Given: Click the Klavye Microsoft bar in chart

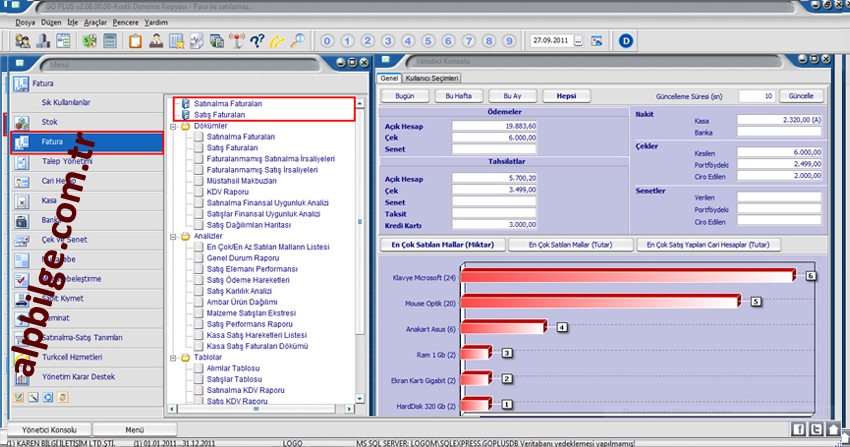Looking at the screenshot, I should click(629, 276).
